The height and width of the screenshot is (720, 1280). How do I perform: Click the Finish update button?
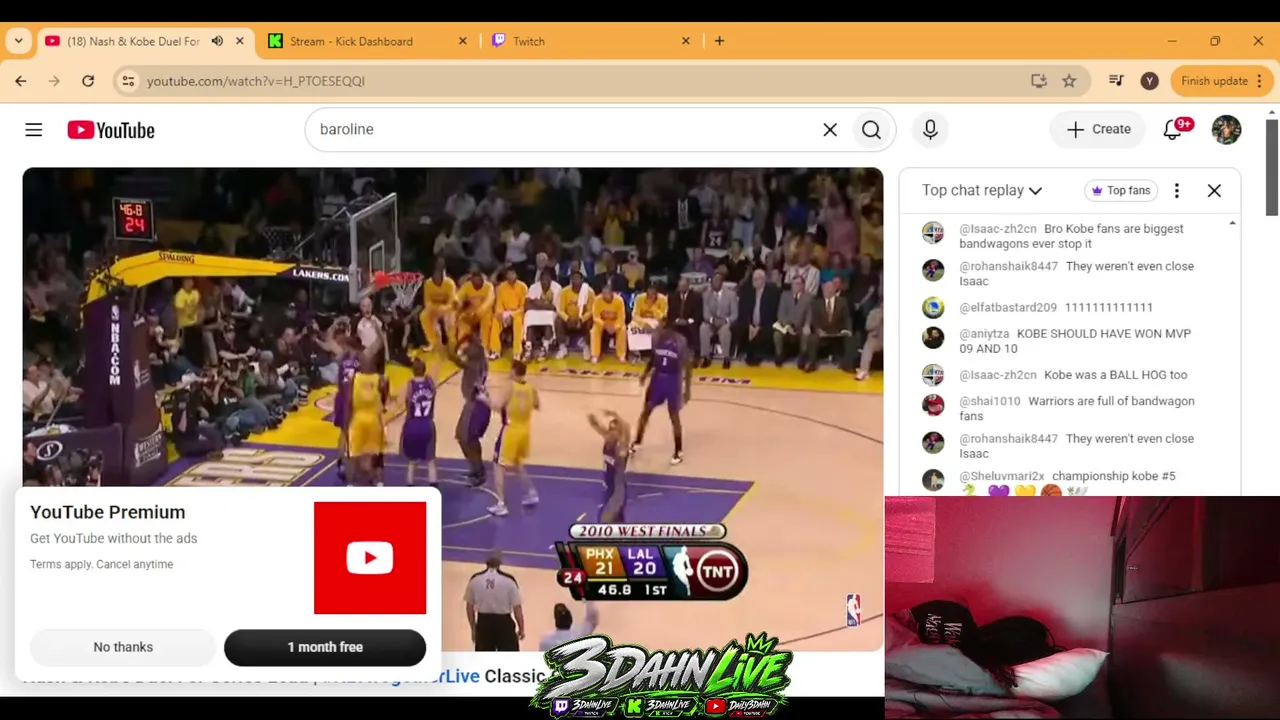click(x=1214, y=81)
